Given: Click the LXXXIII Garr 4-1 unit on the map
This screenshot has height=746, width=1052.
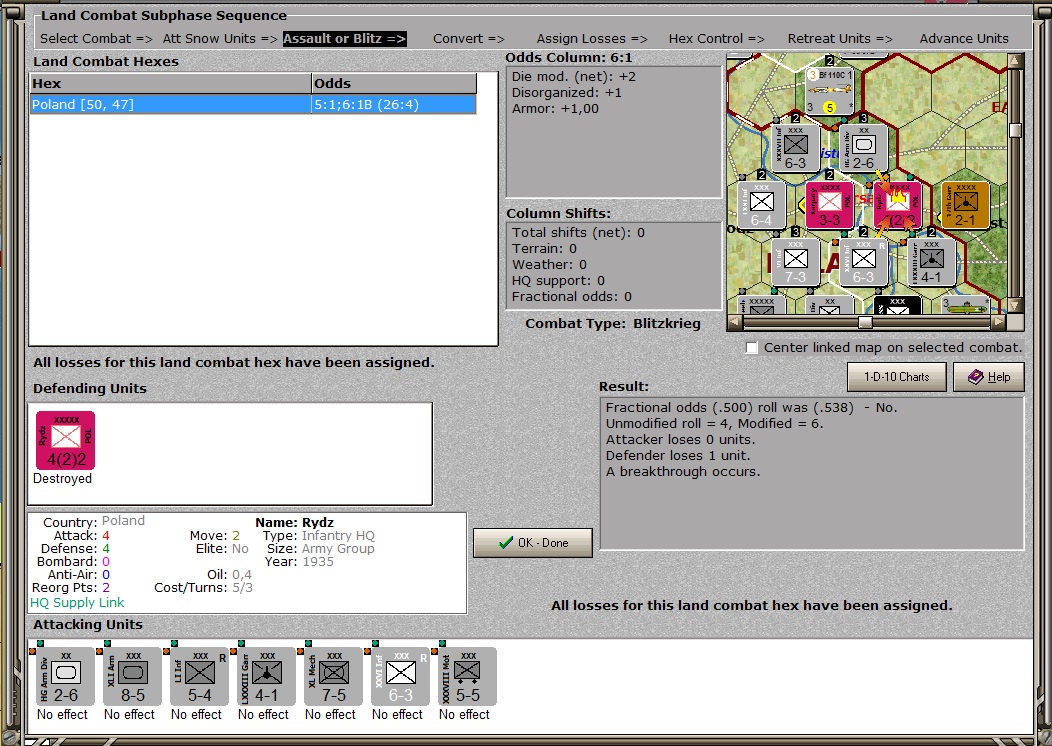Looking at the screenshot, I should coord(931,262).
